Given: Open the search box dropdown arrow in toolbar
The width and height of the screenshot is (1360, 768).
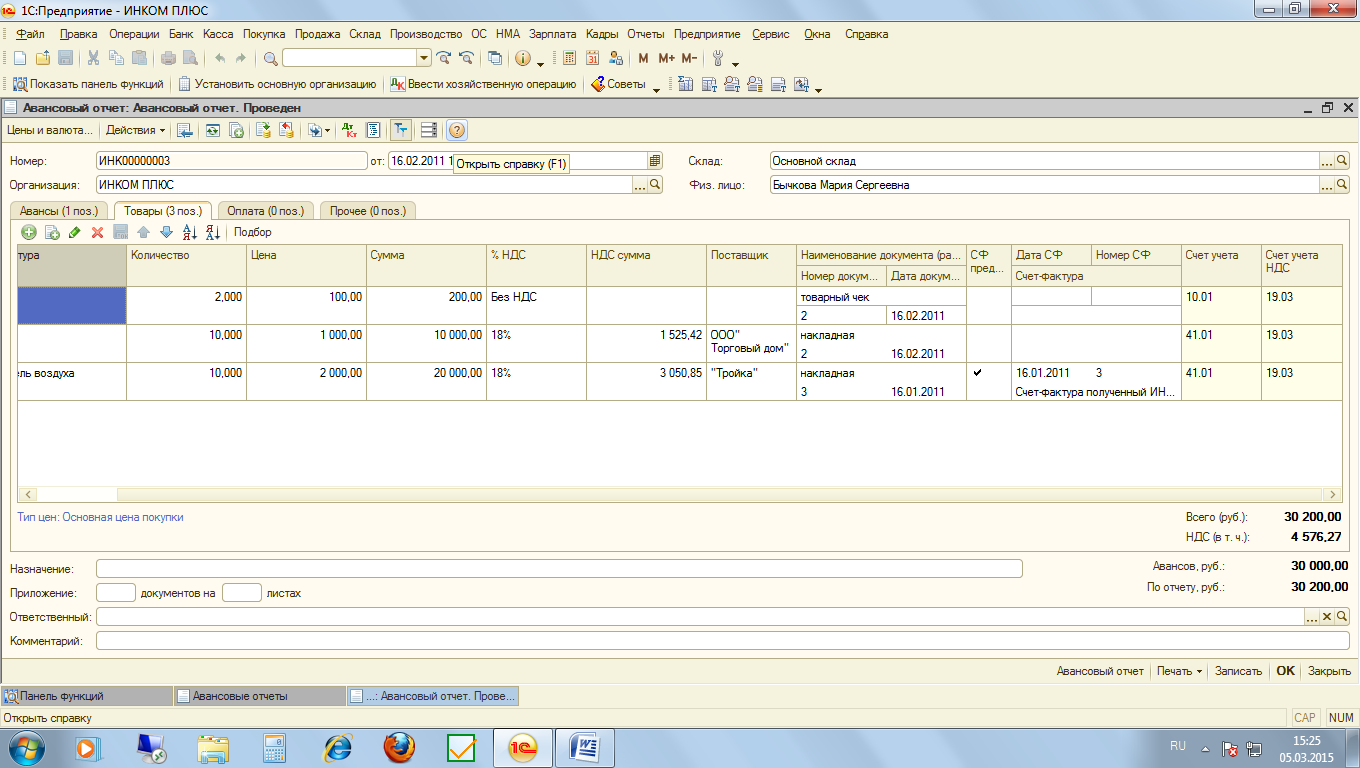Looking at the screenshot, I should coord(424,58).
